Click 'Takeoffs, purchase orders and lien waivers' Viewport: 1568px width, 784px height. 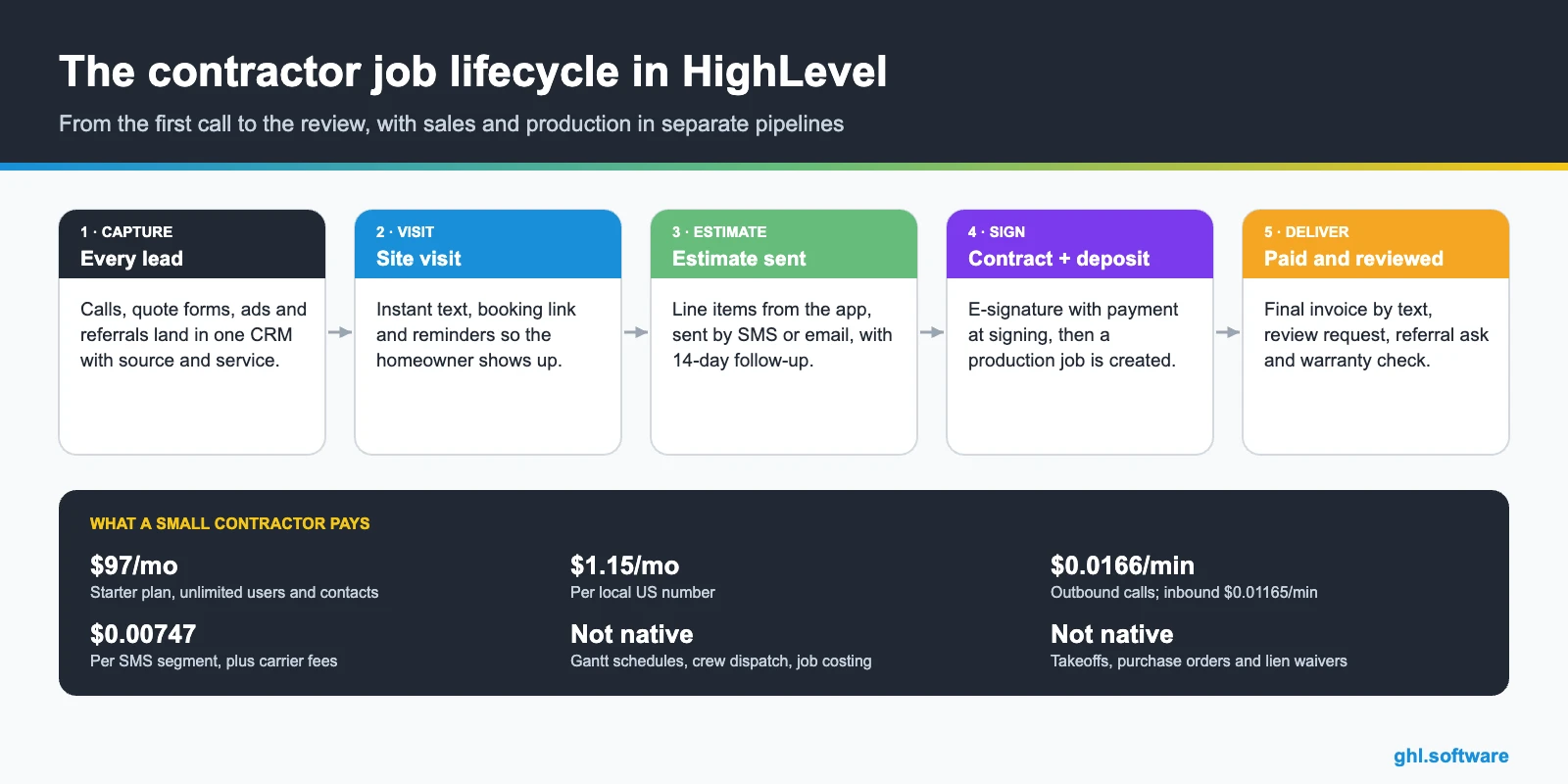[1199, 661]
